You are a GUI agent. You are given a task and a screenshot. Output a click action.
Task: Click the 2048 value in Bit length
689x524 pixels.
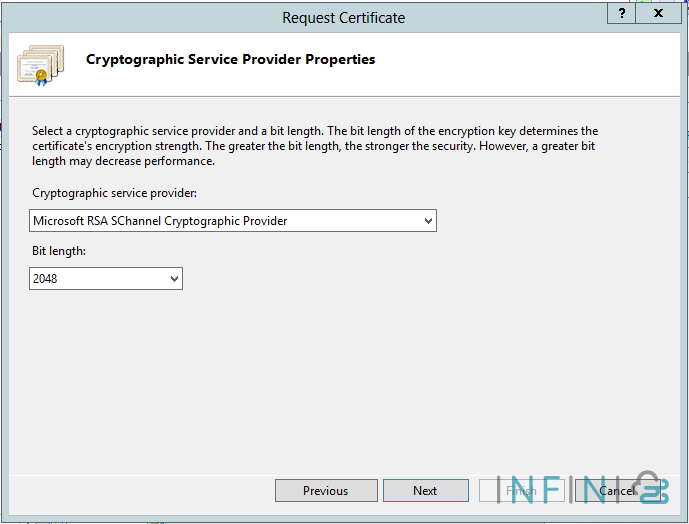pos(46,279)
